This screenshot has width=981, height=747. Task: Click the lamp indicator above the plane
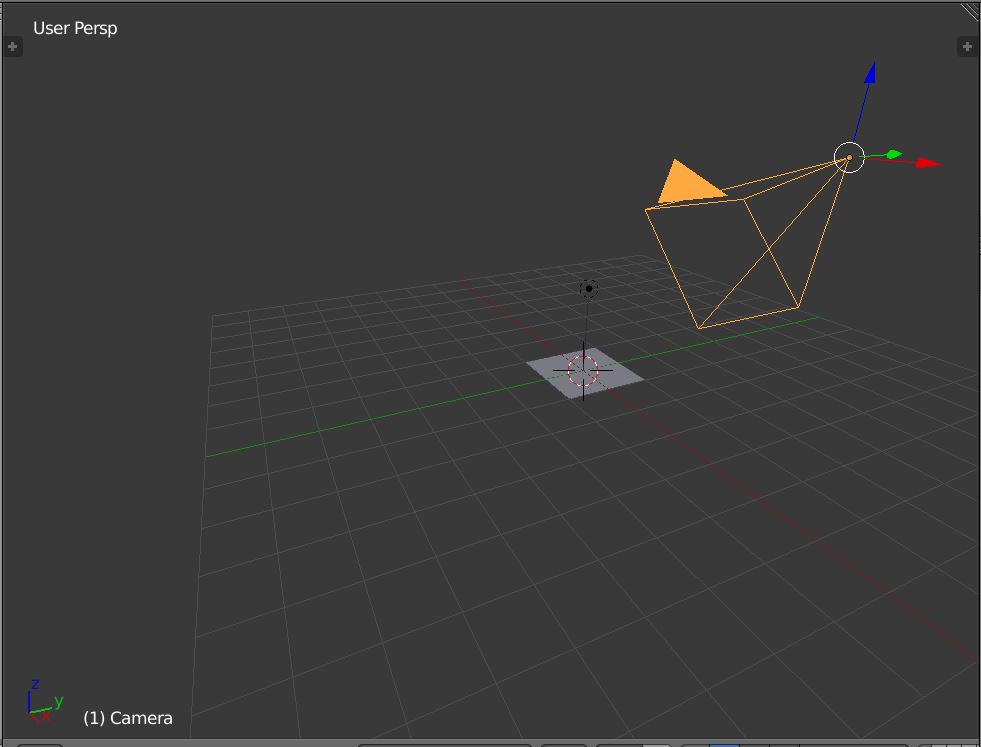(x=588, y=288)
